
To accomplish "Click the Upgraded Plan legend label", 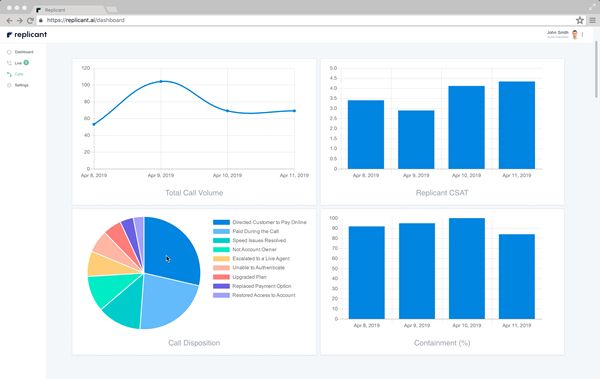I will [249, 277].
